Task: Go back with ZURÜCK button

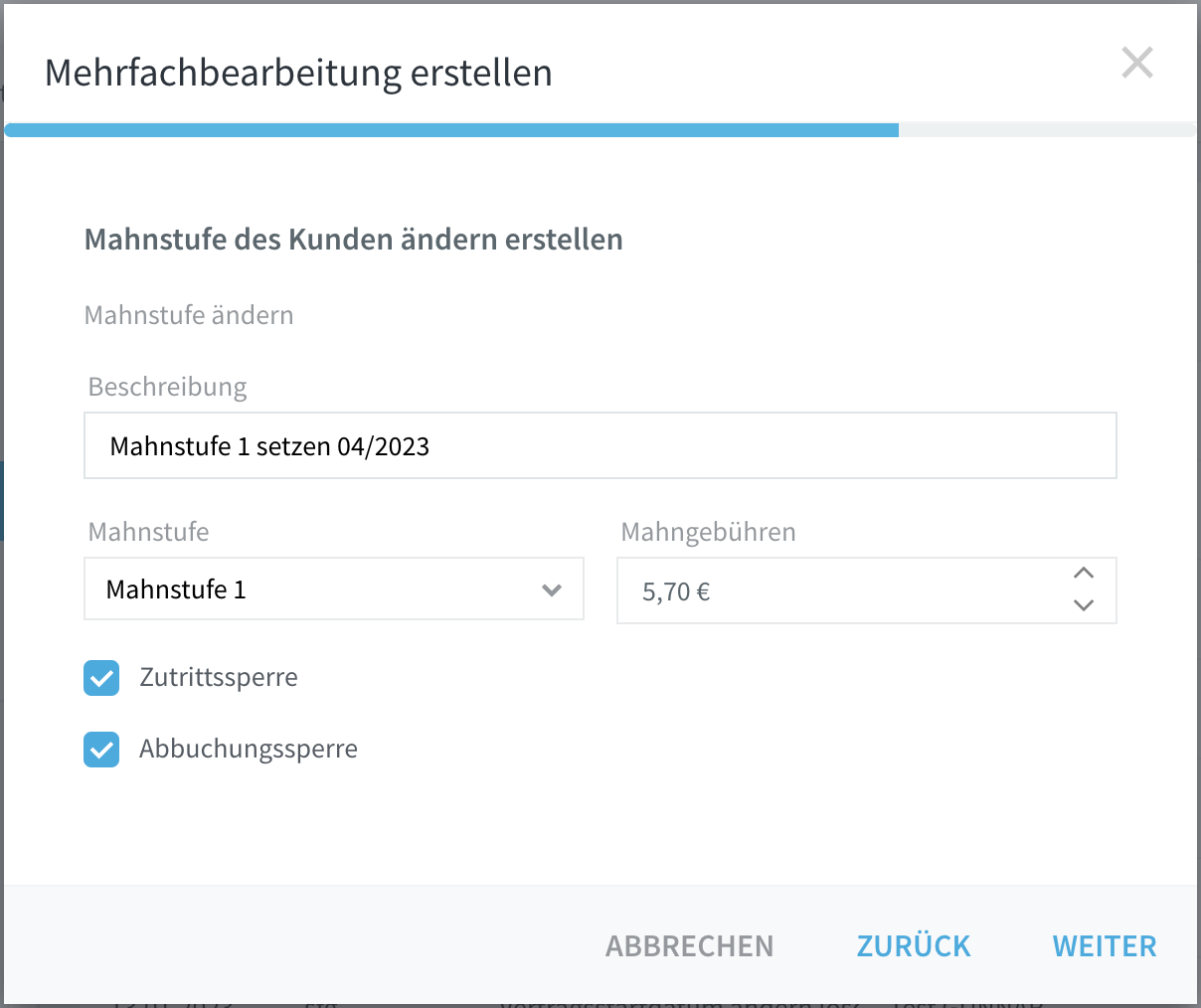Action: 914,945
